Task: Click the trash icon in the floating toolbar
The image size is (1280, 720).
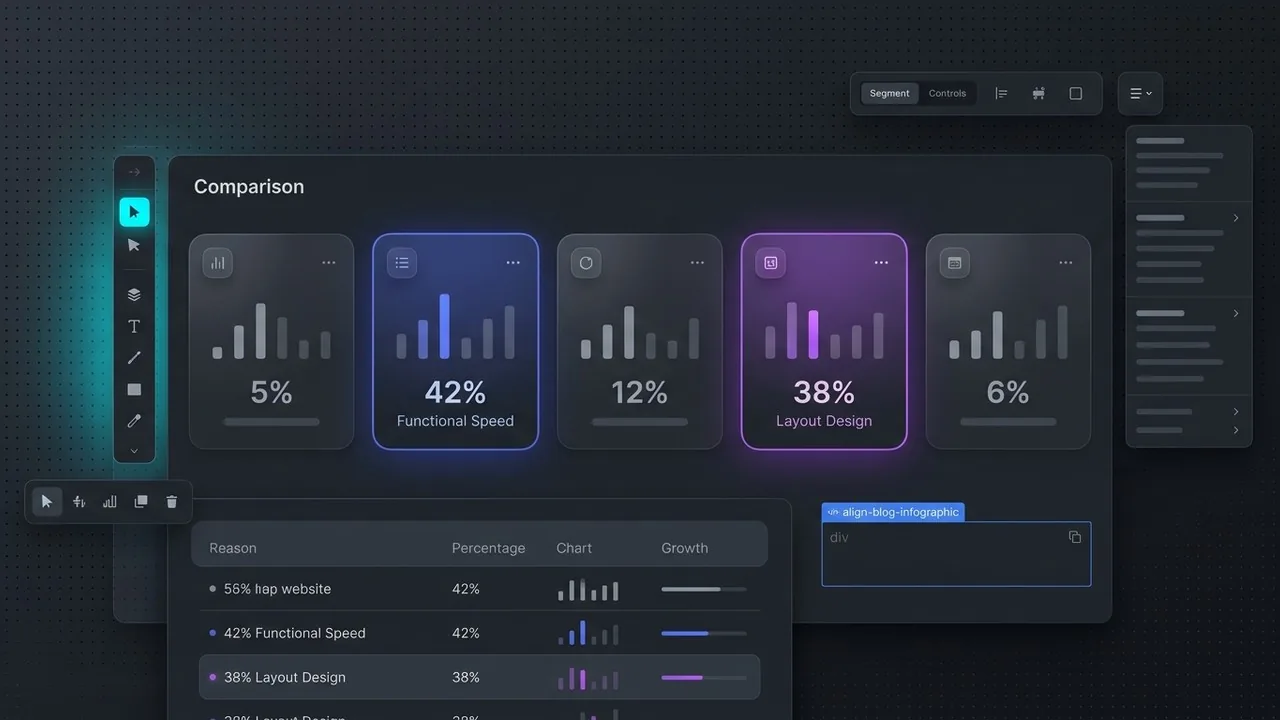Action: [171, 501]
